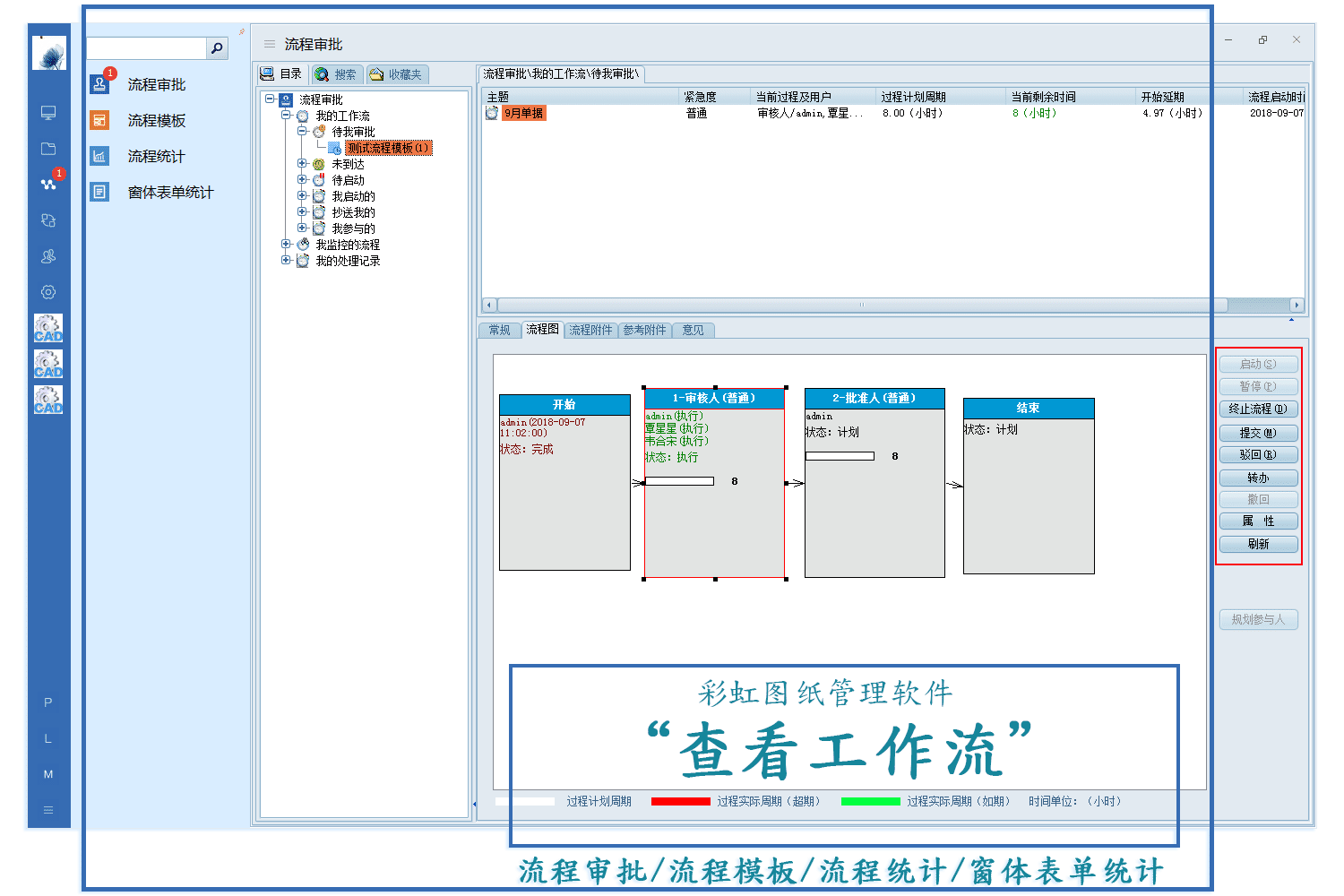Select the 2-批准人(普通) flowchart node

coord(874,483)
